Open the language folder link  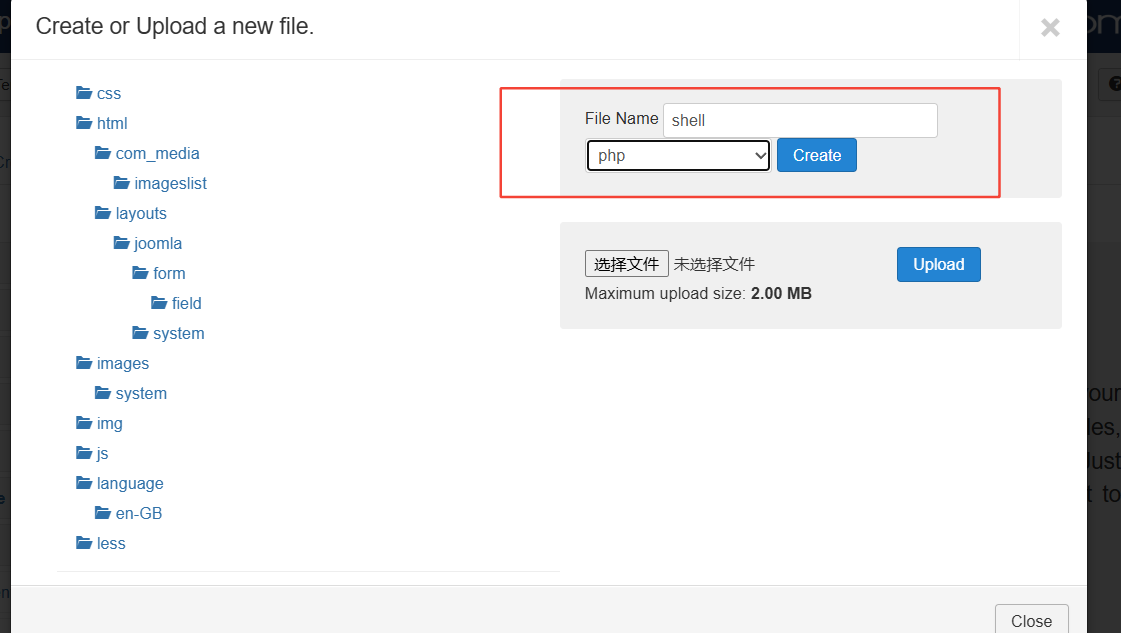130,484
